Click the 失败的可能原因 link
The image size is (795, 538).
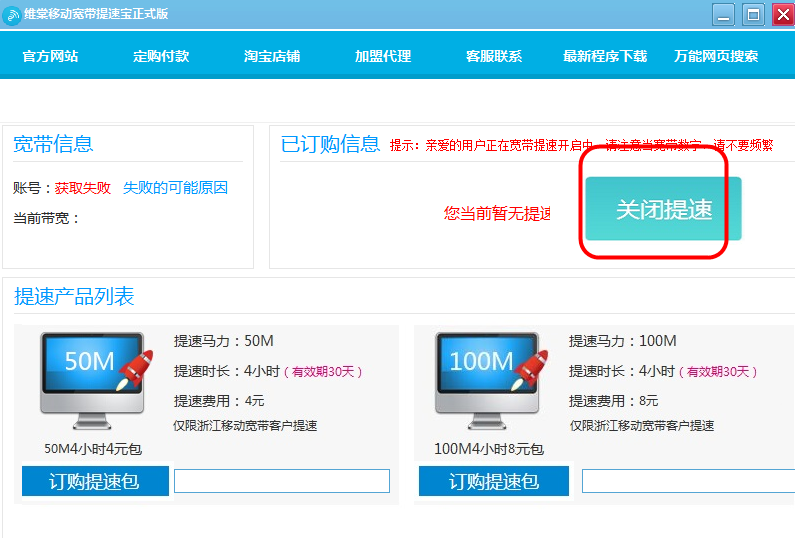pos(175,188)
